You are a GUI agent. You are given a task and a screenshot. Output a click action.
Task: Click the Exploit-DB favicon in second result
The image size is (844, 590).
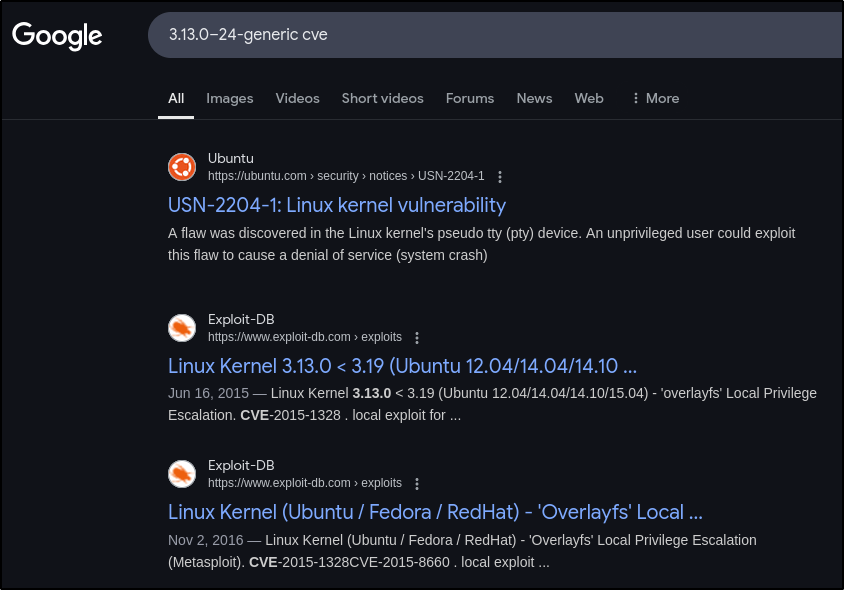[182, 328]
